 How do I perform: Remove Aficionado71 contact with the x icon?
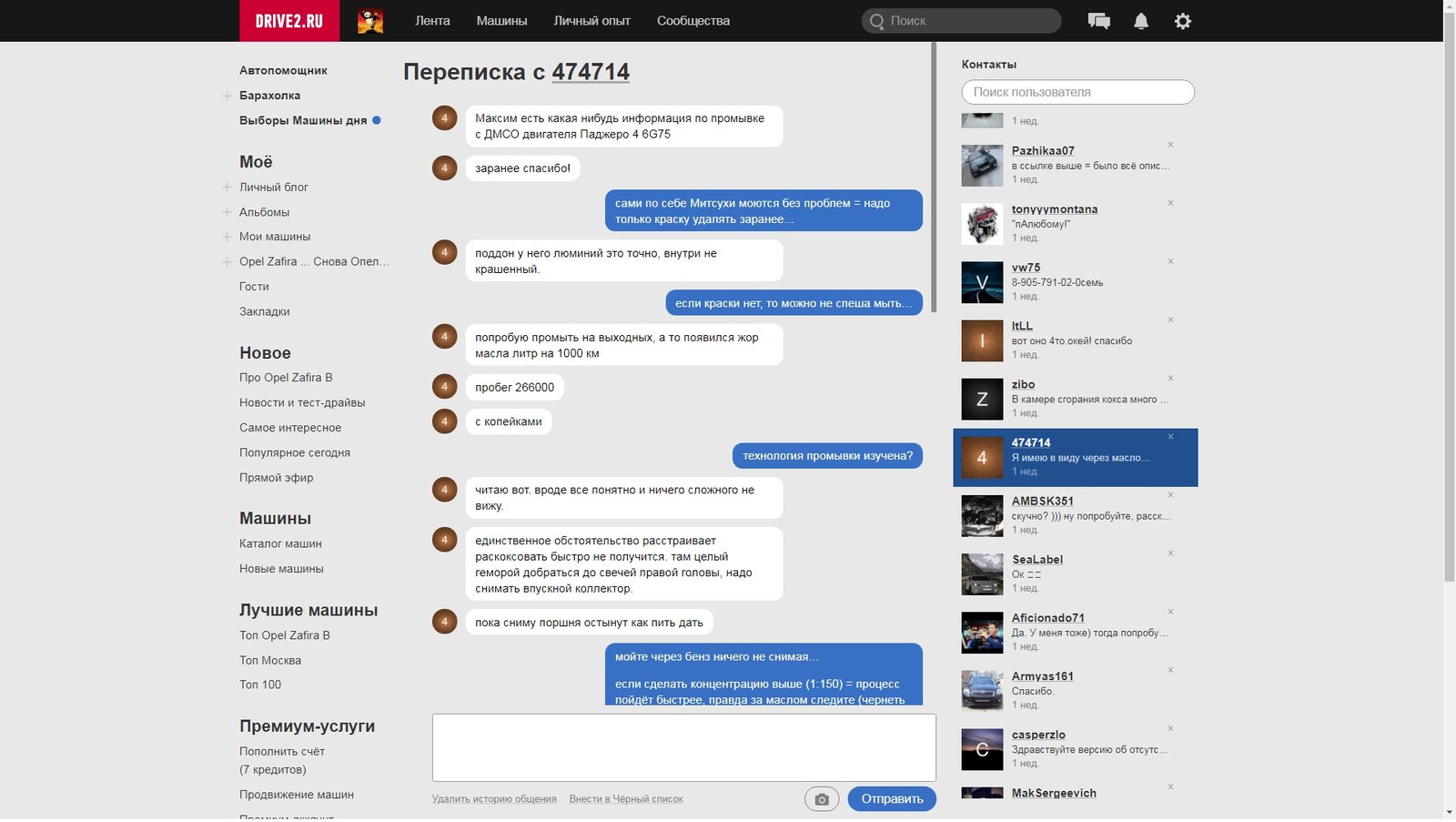click(x=1170, y=611)
